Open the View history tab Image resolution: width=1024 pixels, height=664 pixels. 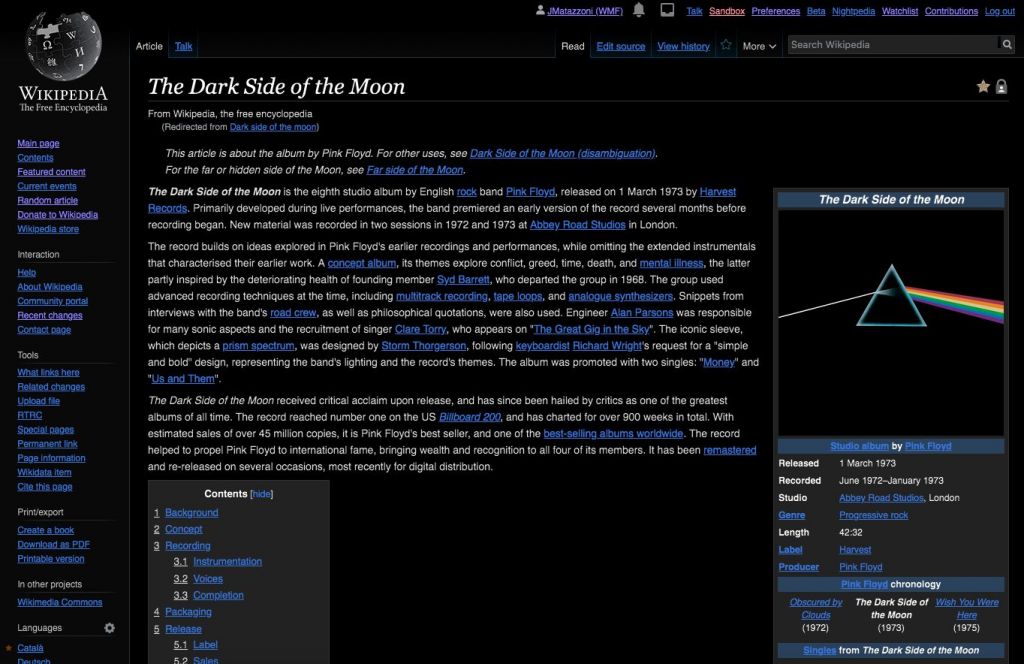point(683,46)
